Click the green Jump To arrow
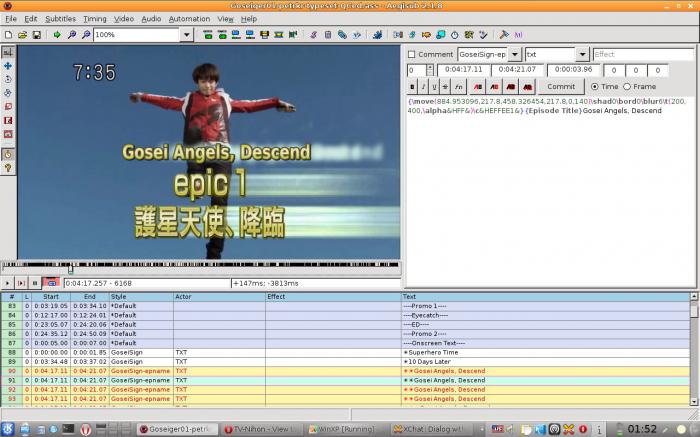The width and height of the screenshot is (700, 437). [x=57, y=34]
